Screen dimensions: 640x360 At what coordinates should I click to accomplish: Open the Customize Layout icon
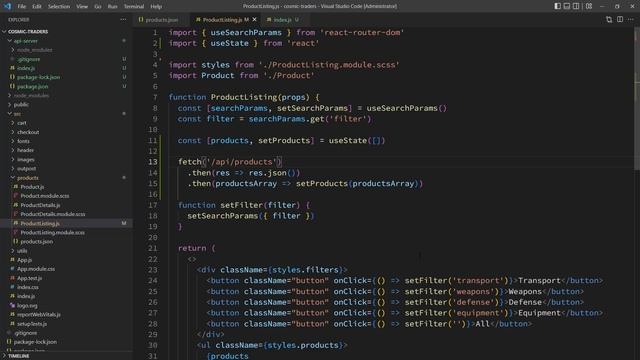(x=589, y=6)
